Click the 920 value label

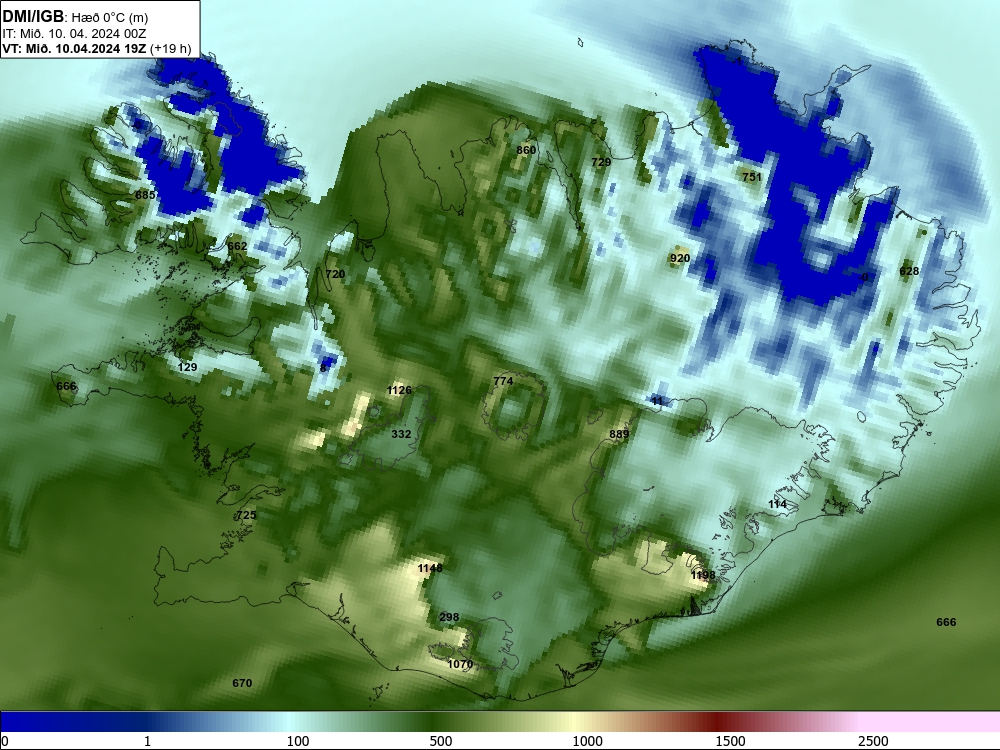click(x=680, y=258)
